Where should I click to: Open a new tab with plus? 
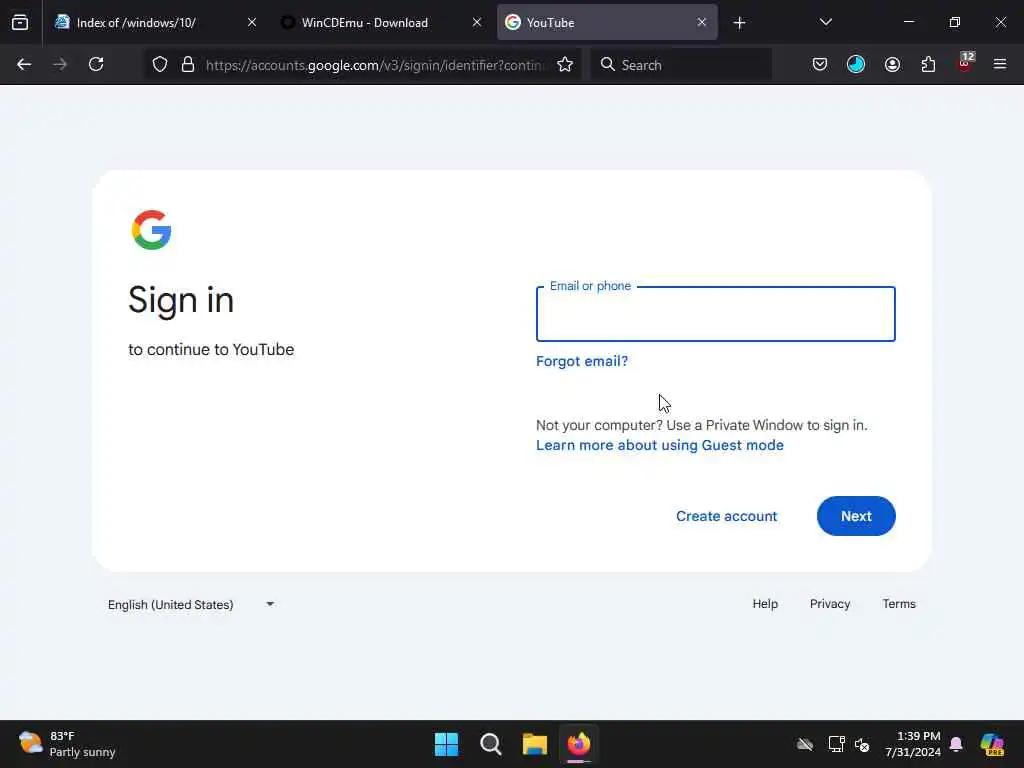click(x=739, y=23)
